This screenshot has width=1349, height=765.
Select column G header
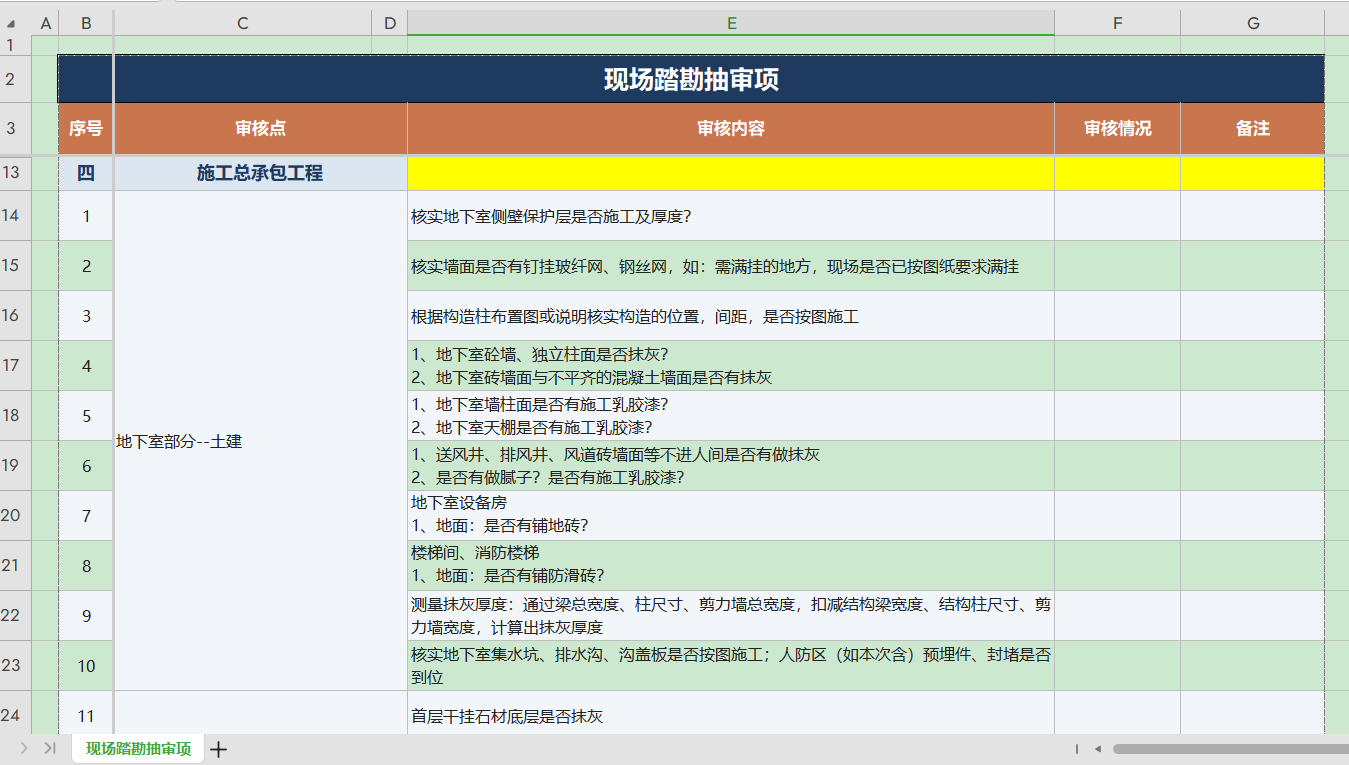1253,23
